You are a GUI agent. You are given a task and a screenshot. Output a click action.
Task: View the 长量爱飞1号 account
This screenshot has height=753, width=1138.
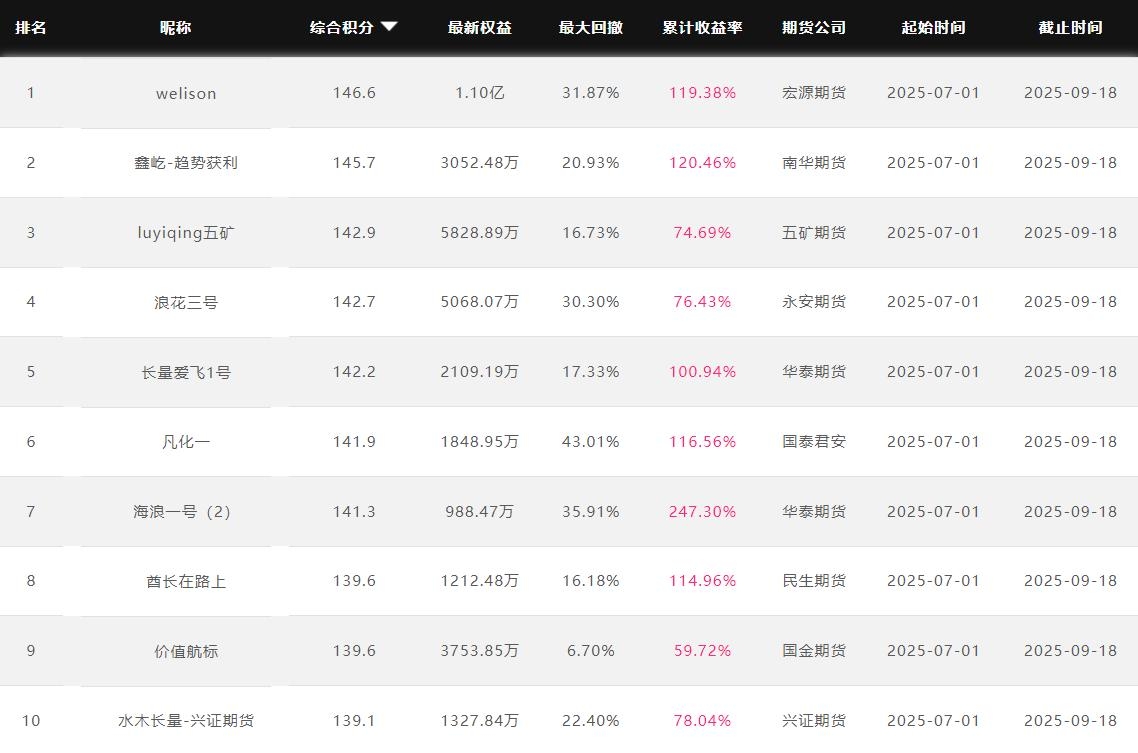(x=186, y=372)
